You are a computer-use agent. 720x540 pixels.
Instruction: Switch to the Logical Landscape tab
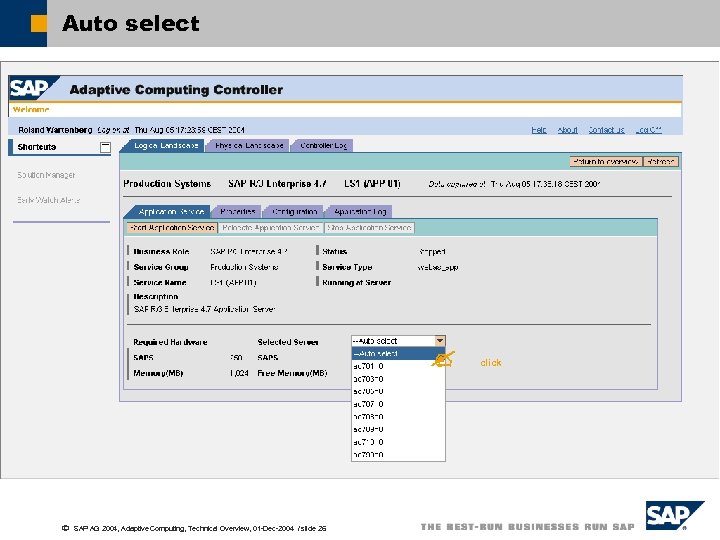166,146
